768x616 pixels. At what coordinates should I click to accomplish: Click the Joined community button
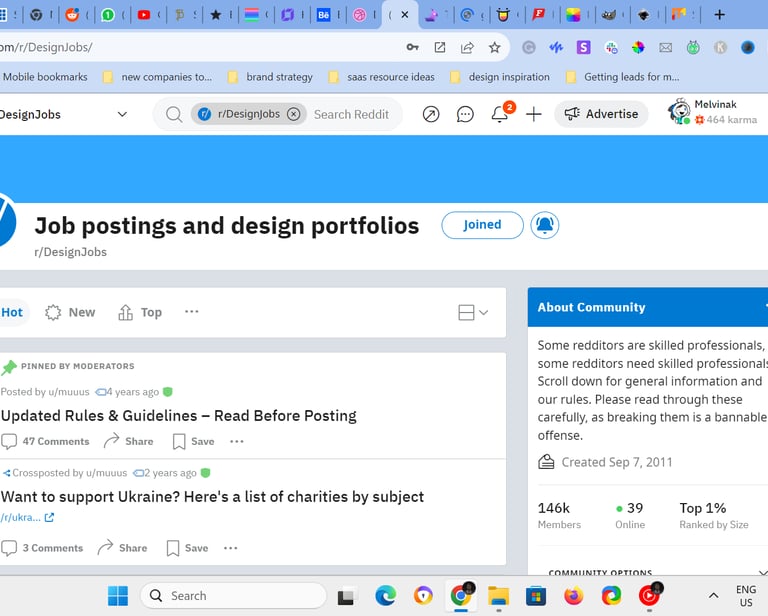tap(482, 225)
